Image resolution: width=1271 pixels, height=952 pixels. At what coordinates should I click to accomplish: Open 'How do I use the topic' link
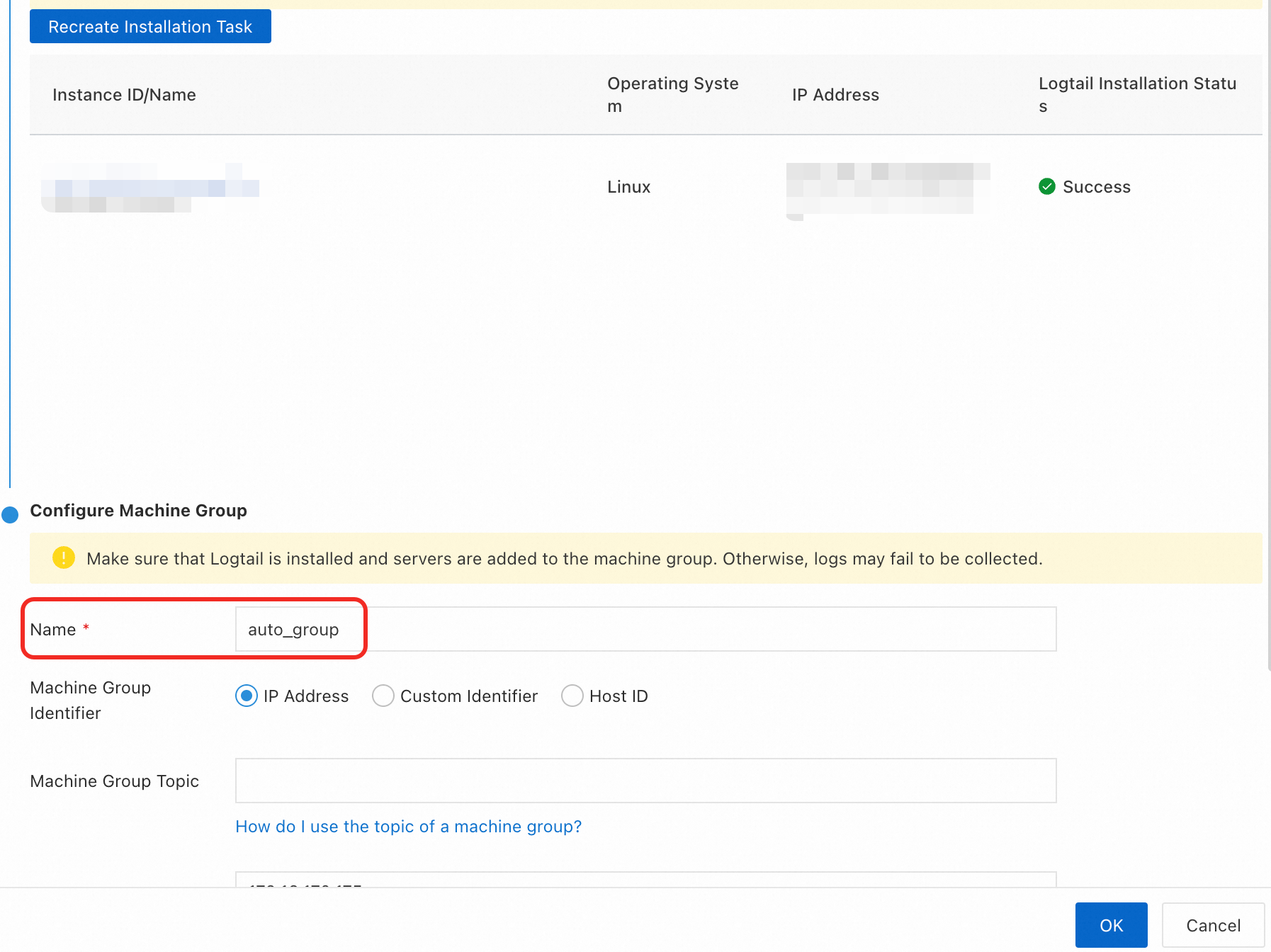pyautogui.click(x=409, y=827)
